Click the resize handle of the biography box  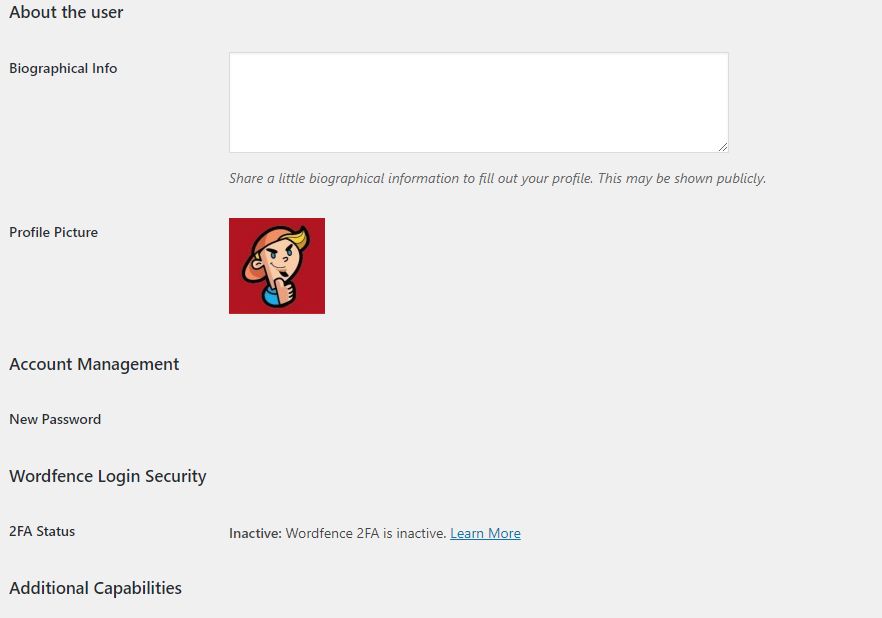(722, 146)
